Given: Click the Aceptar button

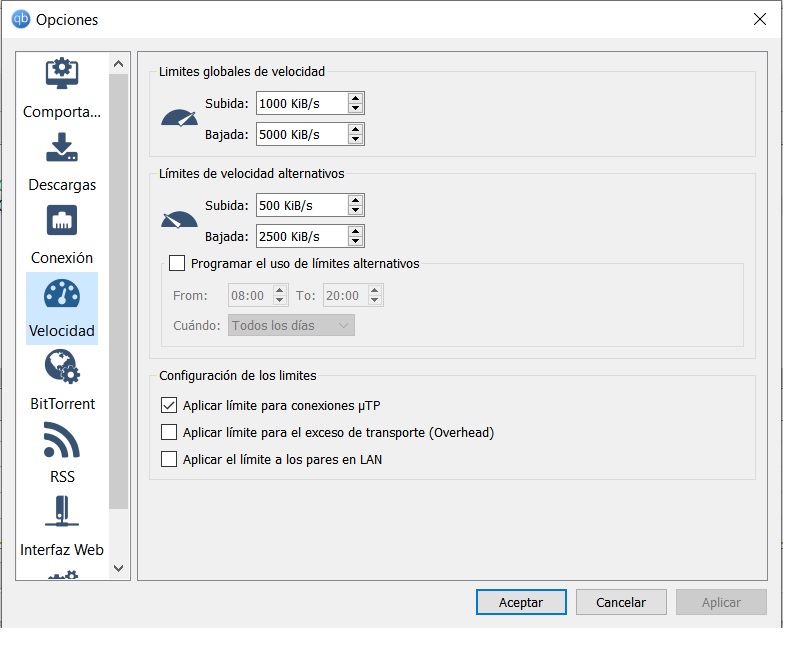Looking at the screenshot, I should click(x=521, y=602).
